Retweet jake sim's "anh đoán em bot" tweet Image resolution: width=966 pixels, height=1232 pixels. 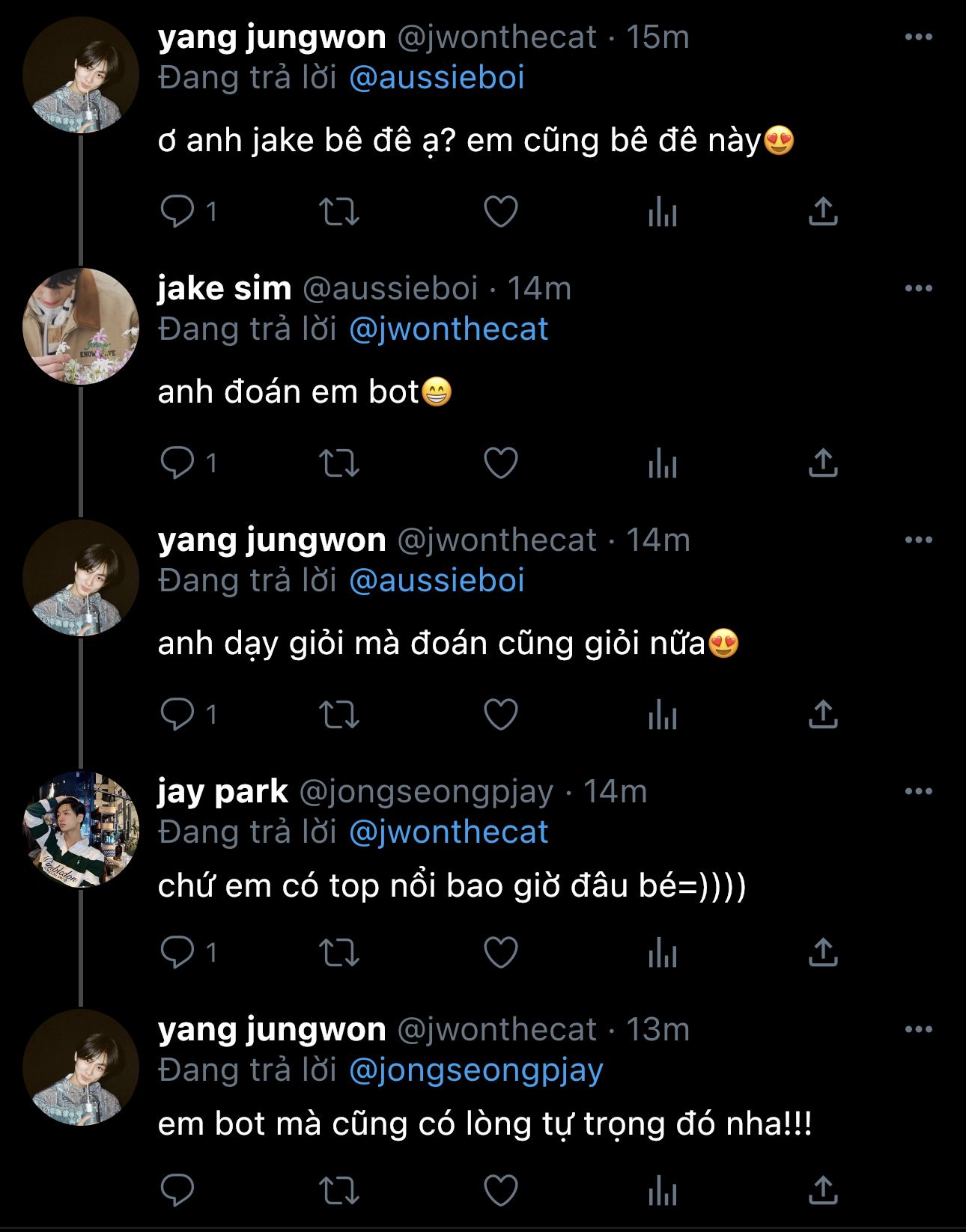(339, 463)
